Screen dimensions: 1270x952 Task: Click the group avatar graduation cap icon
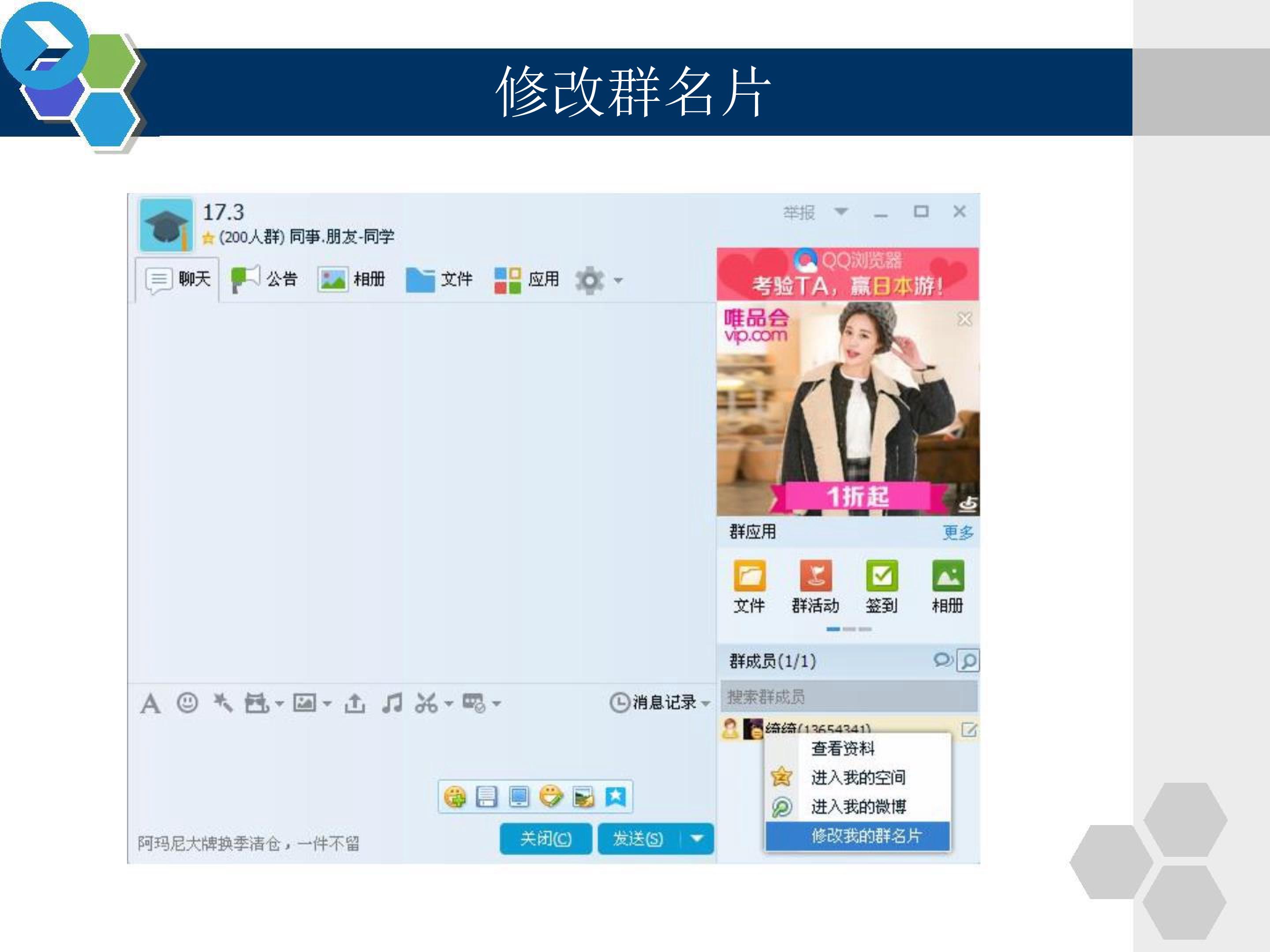tap(167, 224)
